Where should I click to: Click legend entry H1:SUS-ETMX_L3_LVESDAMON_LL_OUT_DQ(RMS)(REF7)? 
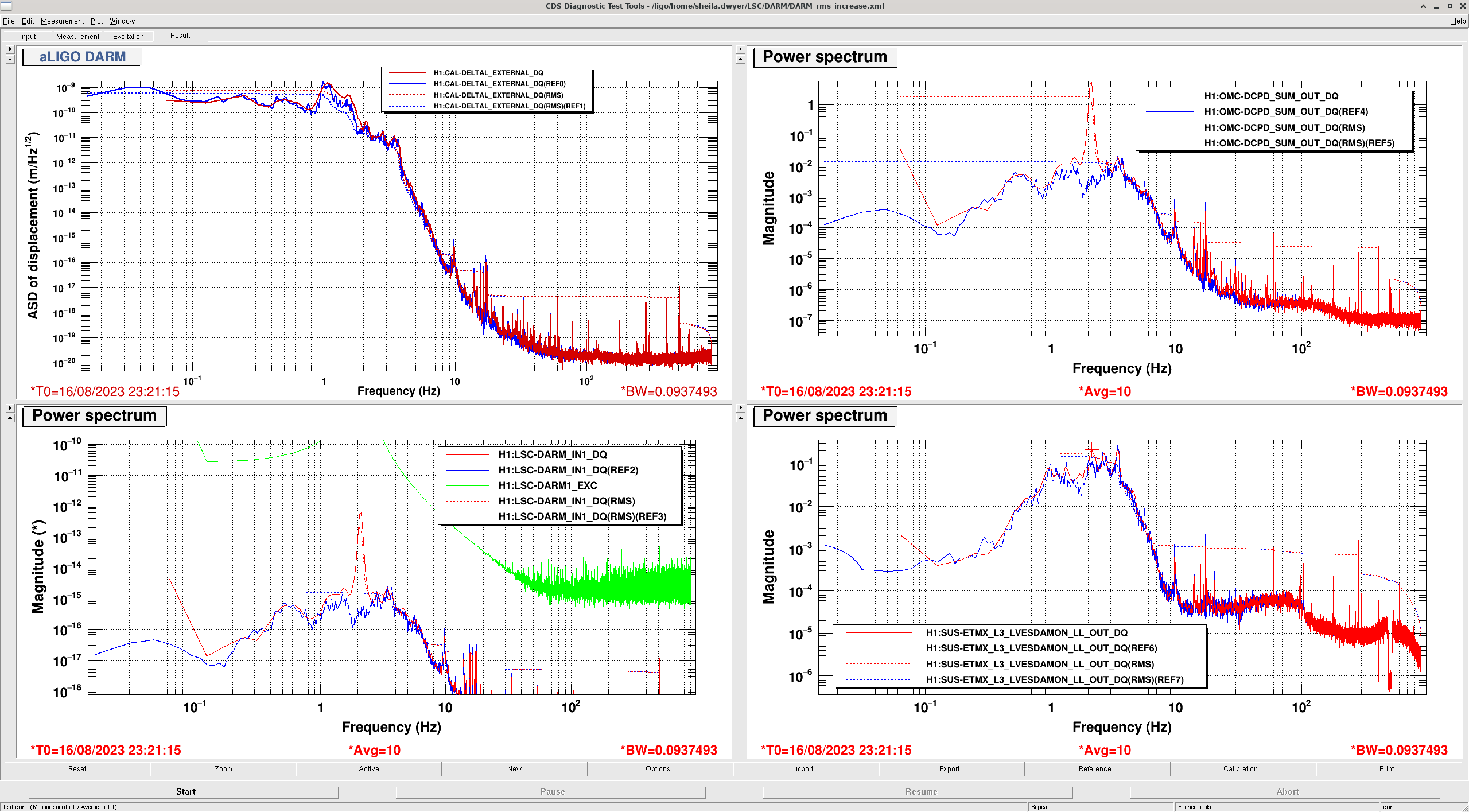tap(1055, 680)
